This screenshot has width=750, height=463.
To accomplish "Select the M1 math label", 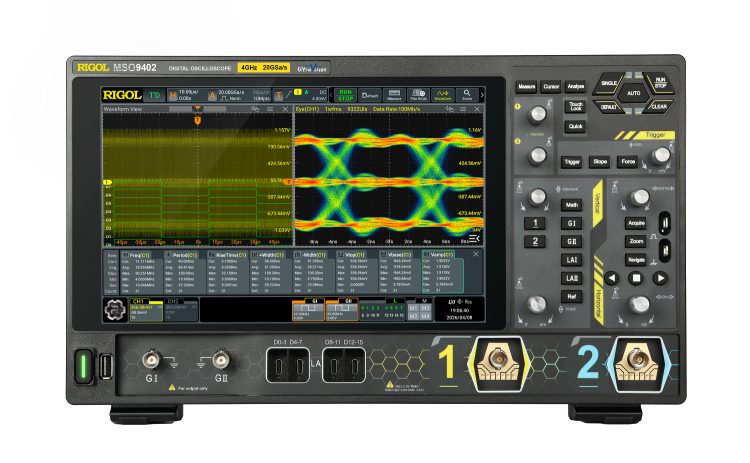I will pyautogui.click(x=413, y=308).
